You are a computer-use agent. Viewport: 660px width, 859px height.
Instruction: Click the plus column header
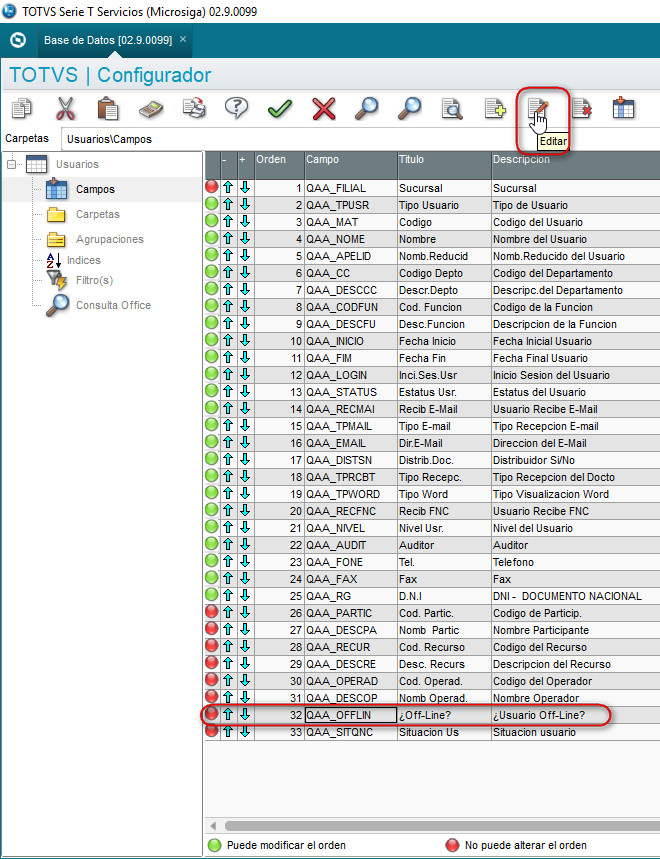pos(246,165)
